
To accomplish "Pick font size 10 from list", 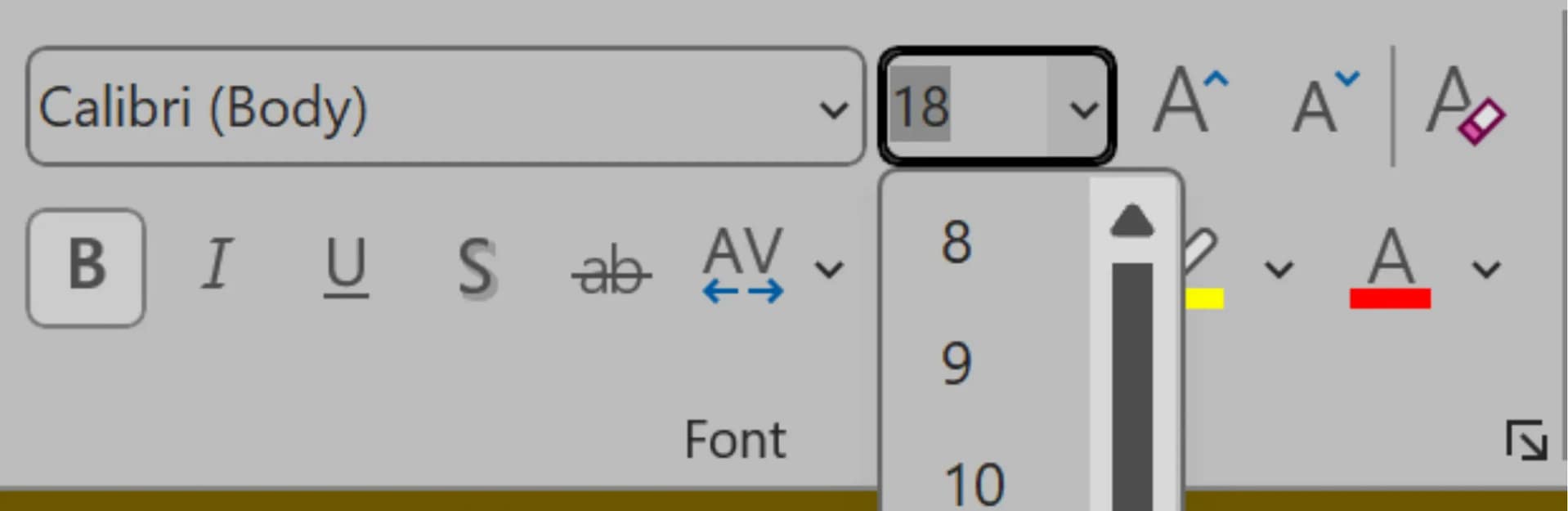I will pyautogui.click(x=973, y=484).
